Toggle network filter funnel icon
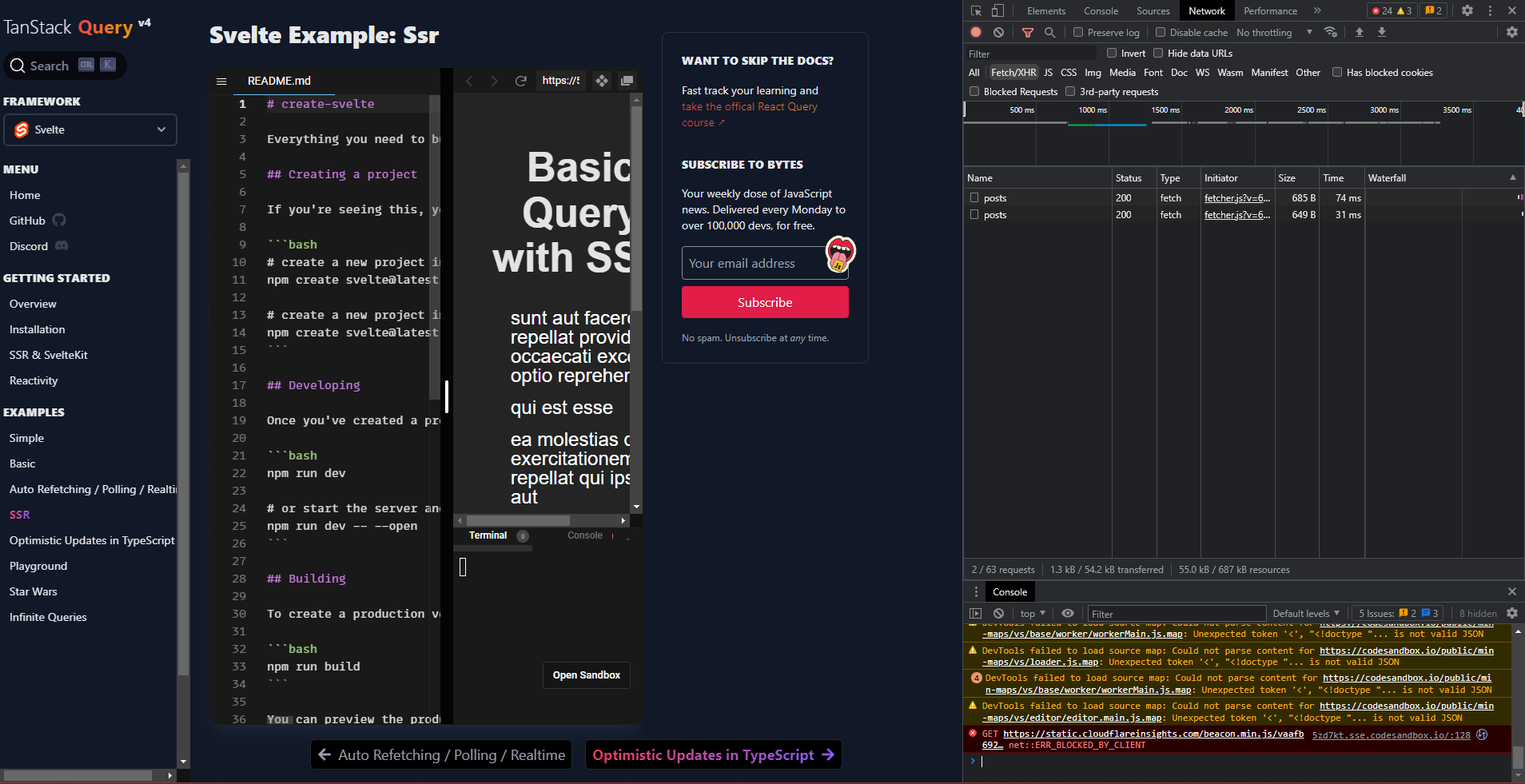This screenshot has height=784, width=1525. click(x=1028, y=33)
